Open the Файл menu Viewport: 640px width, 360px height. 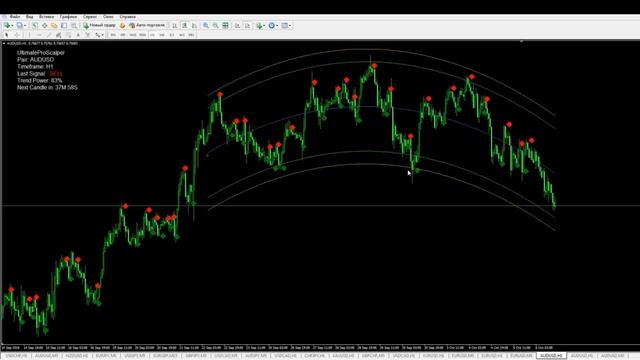15,17
